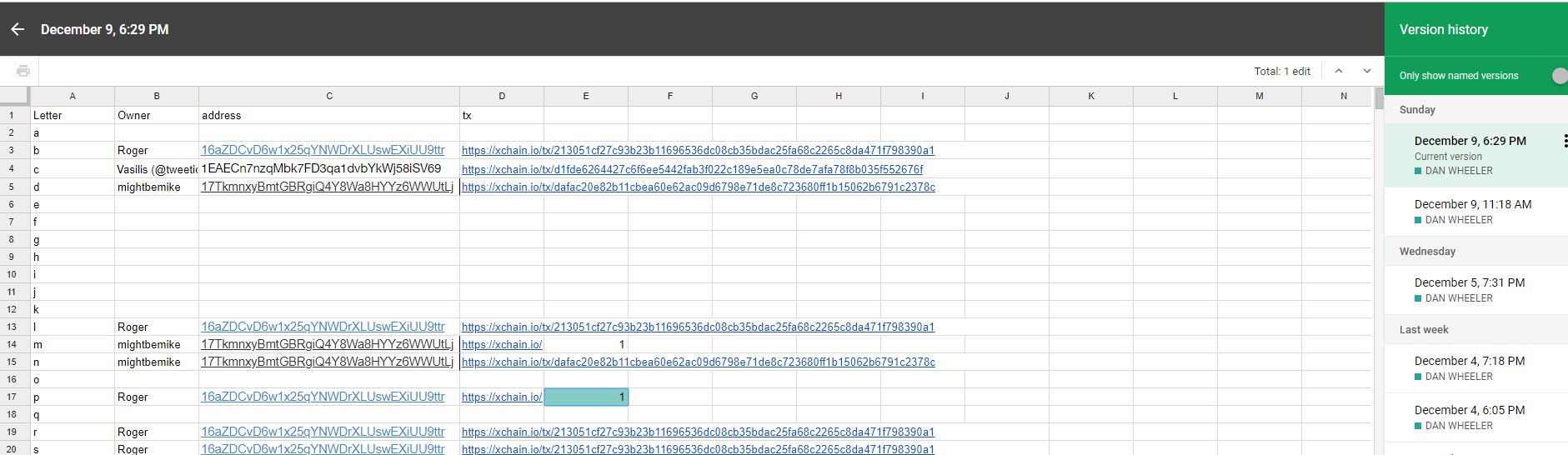Click the 'mightbemike' cell in row 5
The image size is (1568, 455).
click(157, 187)
